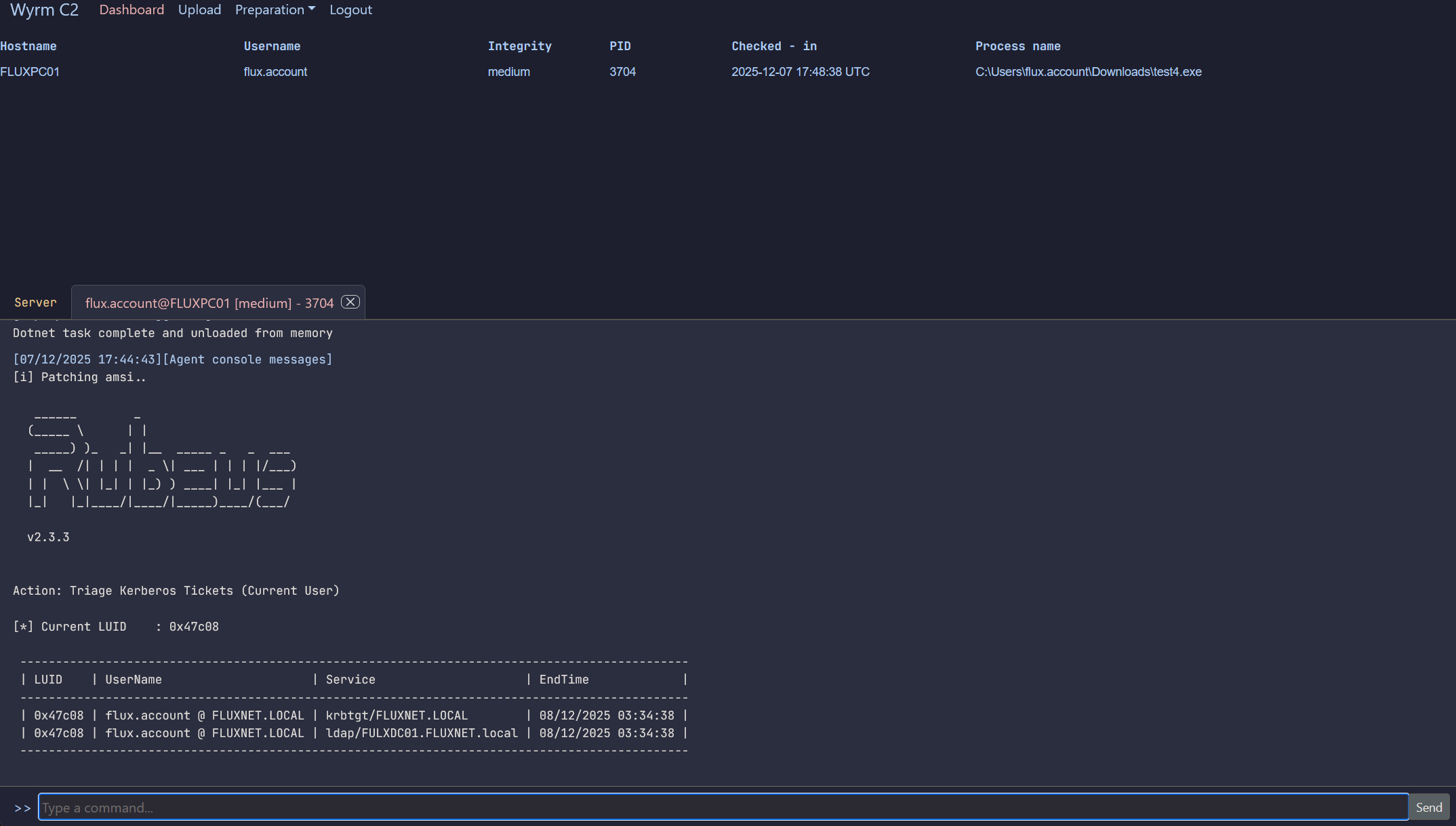Click the agent check-in timestamp cell

pyautogui.click(x=800, y=72)
